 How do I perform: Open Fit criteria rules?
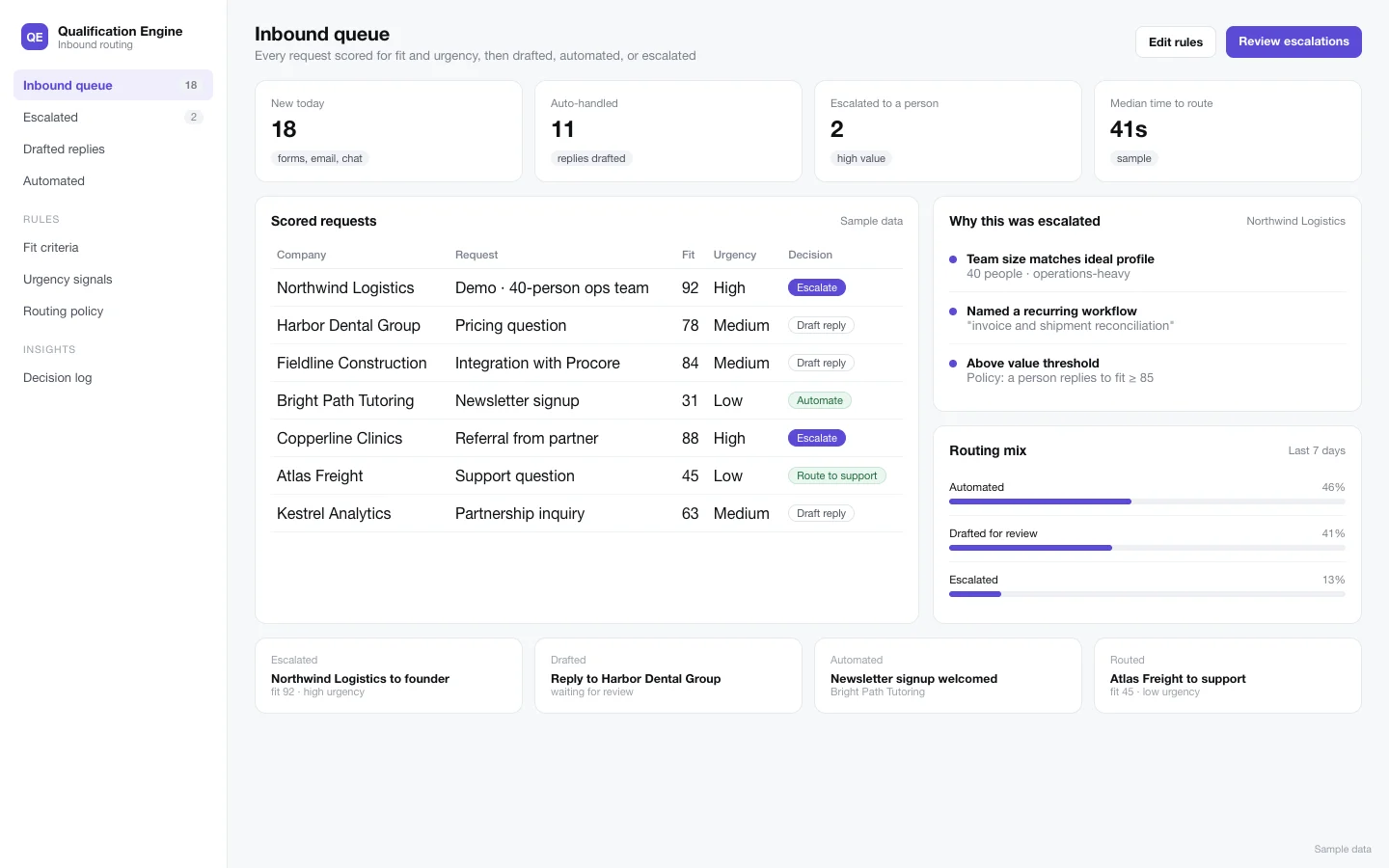113,247
